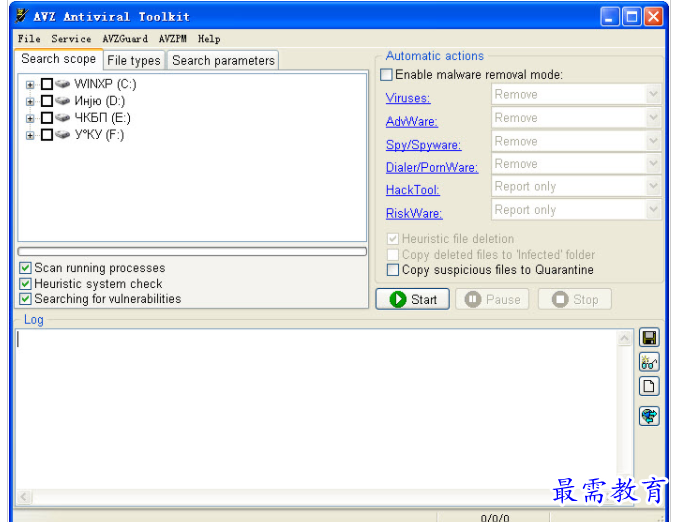Open the Help menu
674x522 pixels.
(x=209, y=39)
